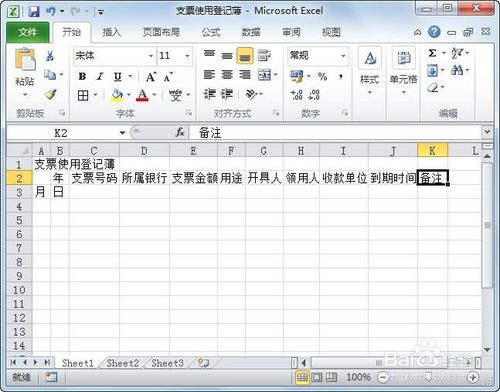The height and width of the screenshot is (392, 500).
Task: Open the number format 常规 dropdown
Action: pyautogui.click(x=343, y=55)
